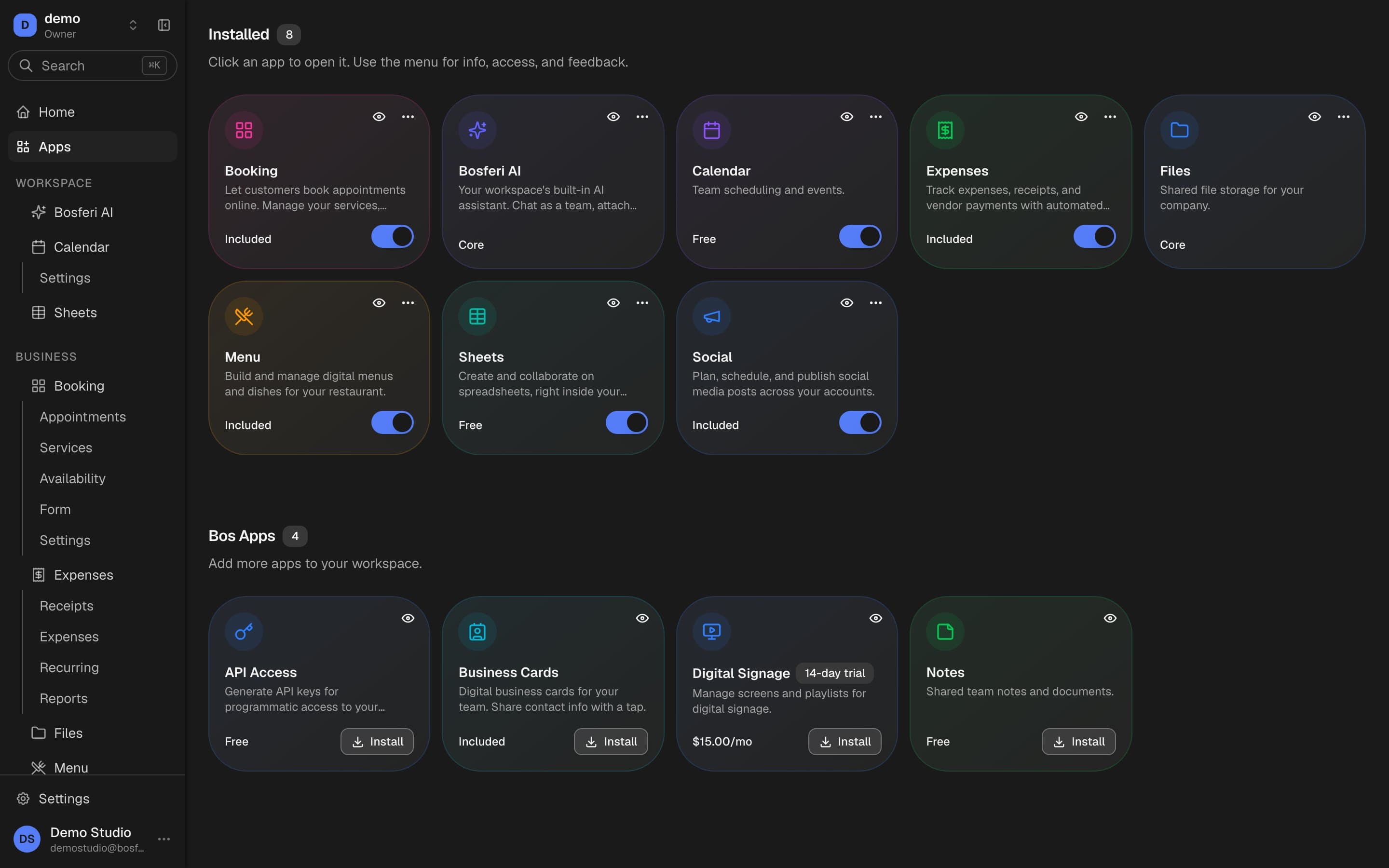Click the Files folder card icon
The width and height of the screenshot is (1389, 868).
[1179, 130]
